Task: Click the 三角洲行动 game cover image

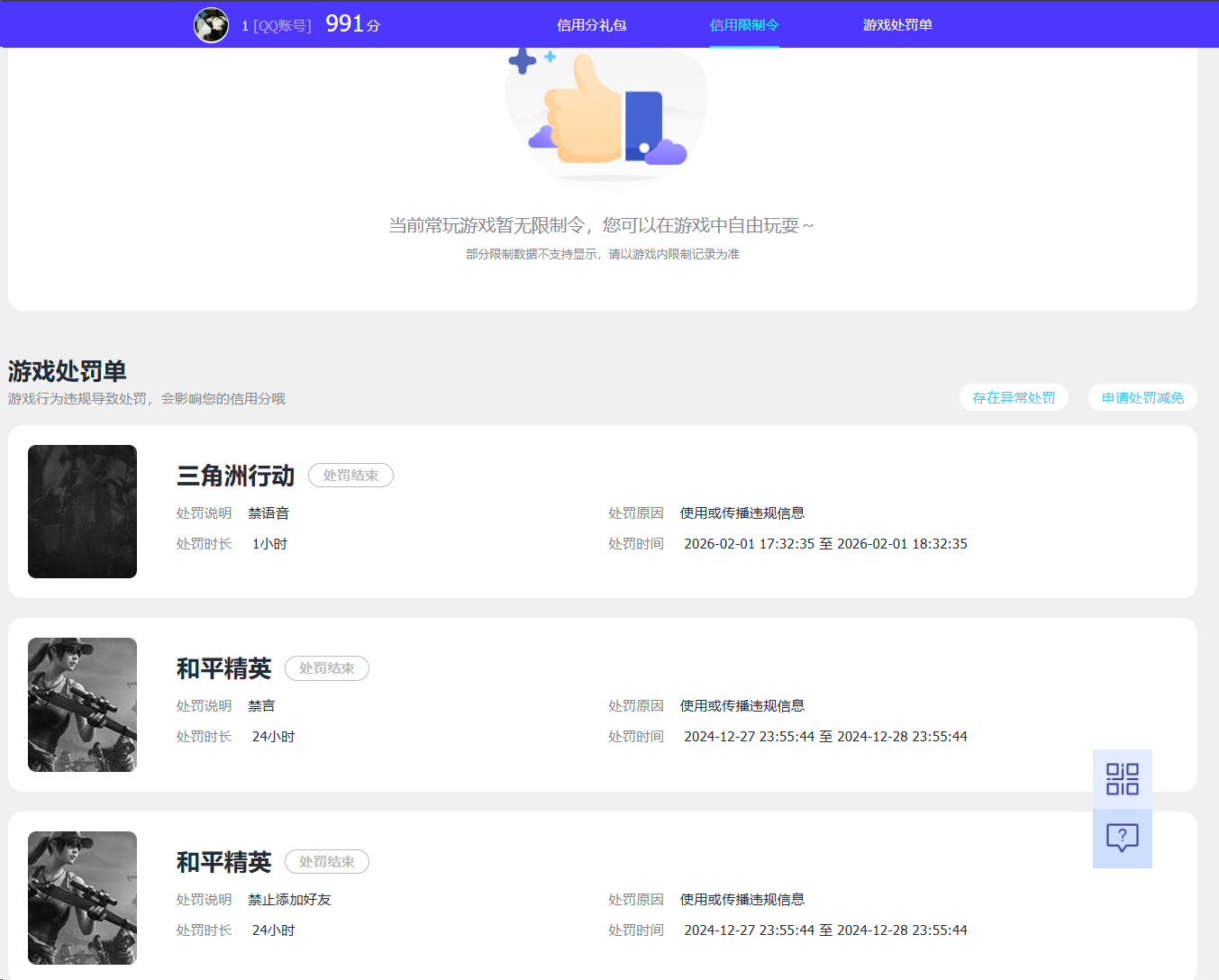Action: click(x=82, y=511)
